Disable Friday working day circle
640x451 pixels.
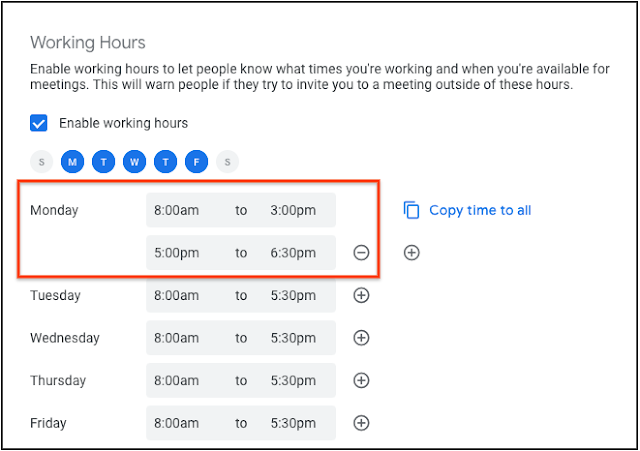(x=197, y=161)
